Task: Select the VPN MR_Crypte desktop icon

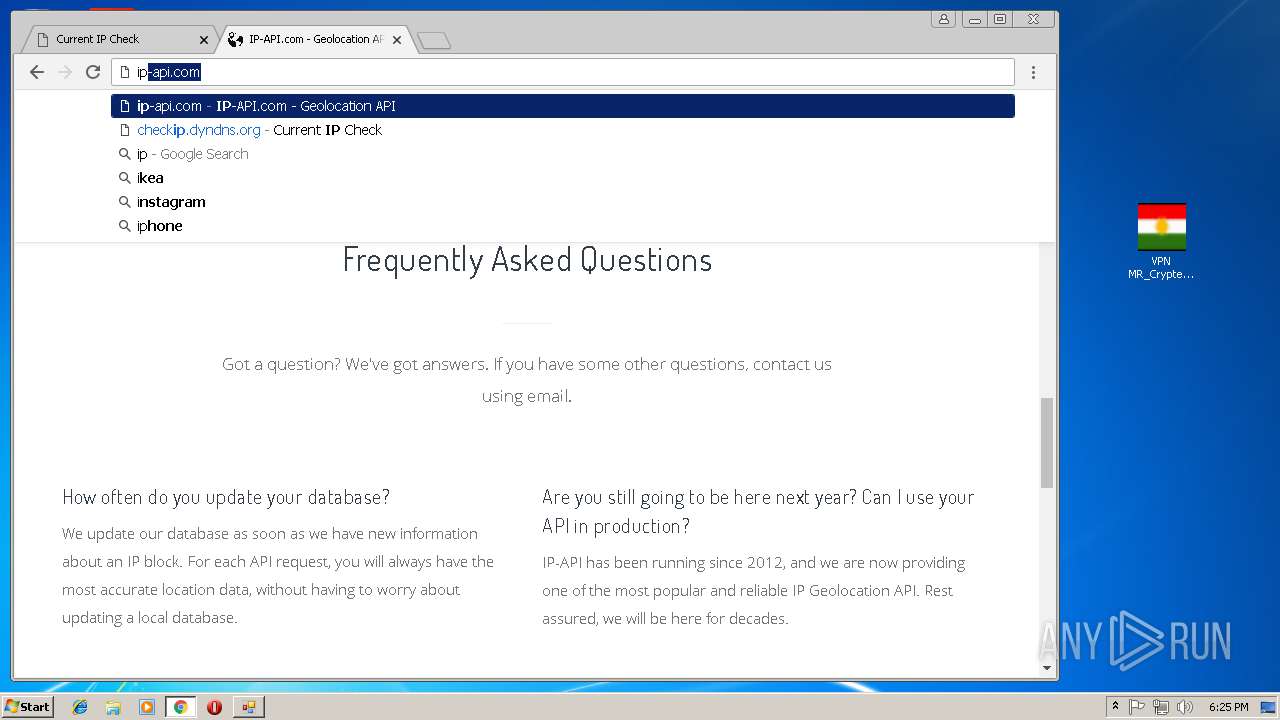Action: pyautogui.click(x=1161, y=241)
